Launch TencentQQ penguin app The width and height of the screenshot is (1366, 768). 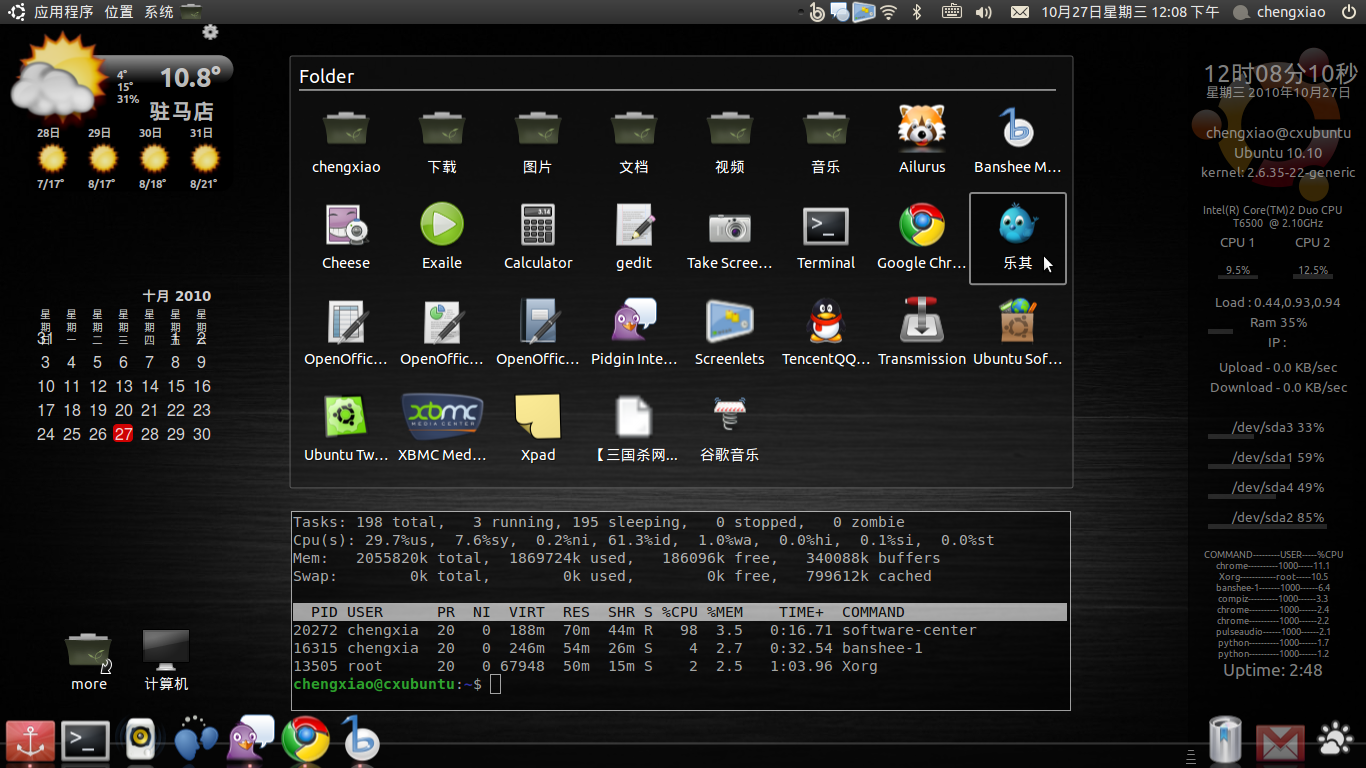[826, 334]
